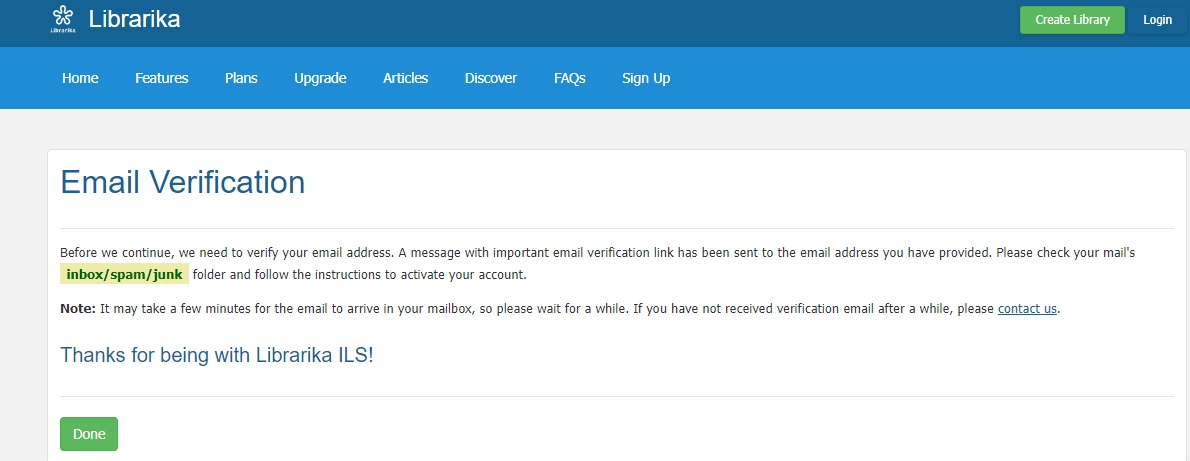Click the bold Note: label

coord(78,309)
